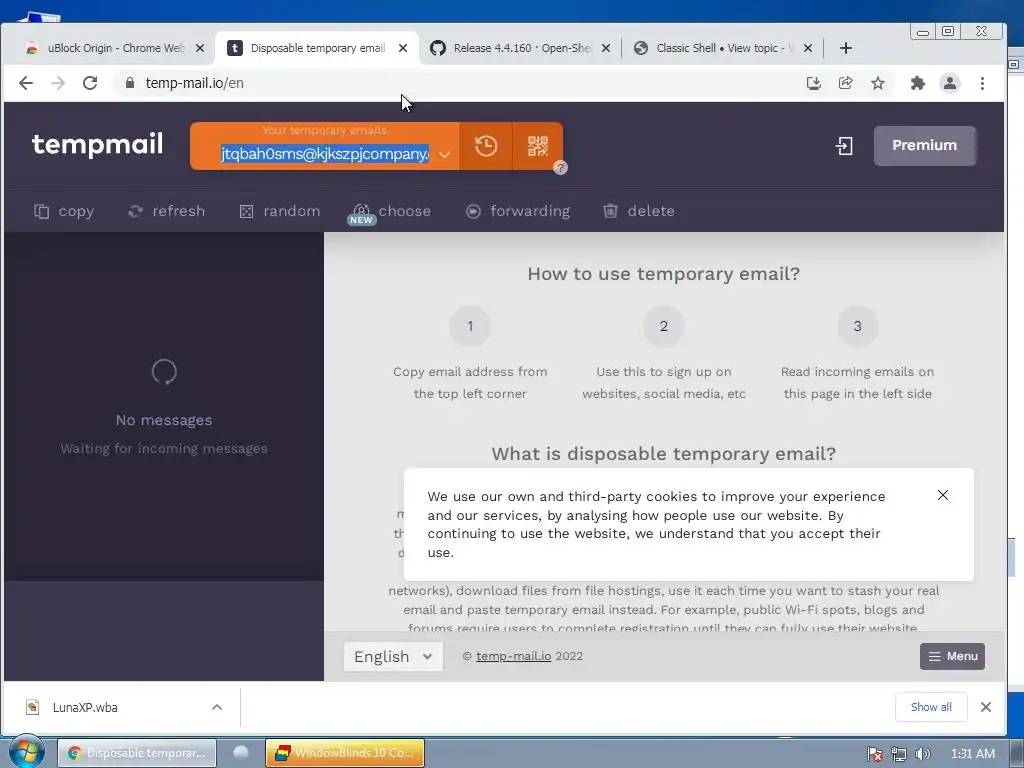The image size is (1024, 768).
Task: Open the Premium page
Action: 924,146
